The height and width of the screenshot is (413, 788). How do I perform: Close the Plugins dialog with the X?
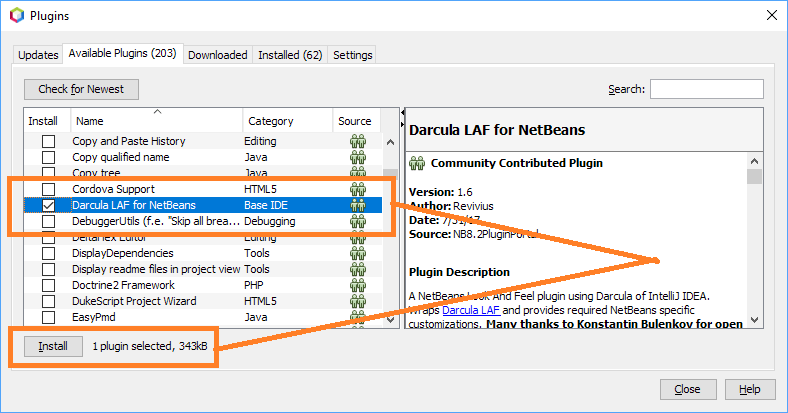pos(772,16)
